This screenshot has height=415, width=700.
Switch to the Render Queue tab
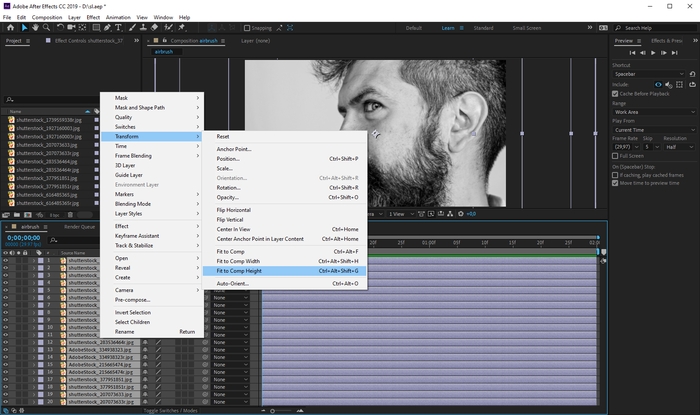tap(79, 227)
